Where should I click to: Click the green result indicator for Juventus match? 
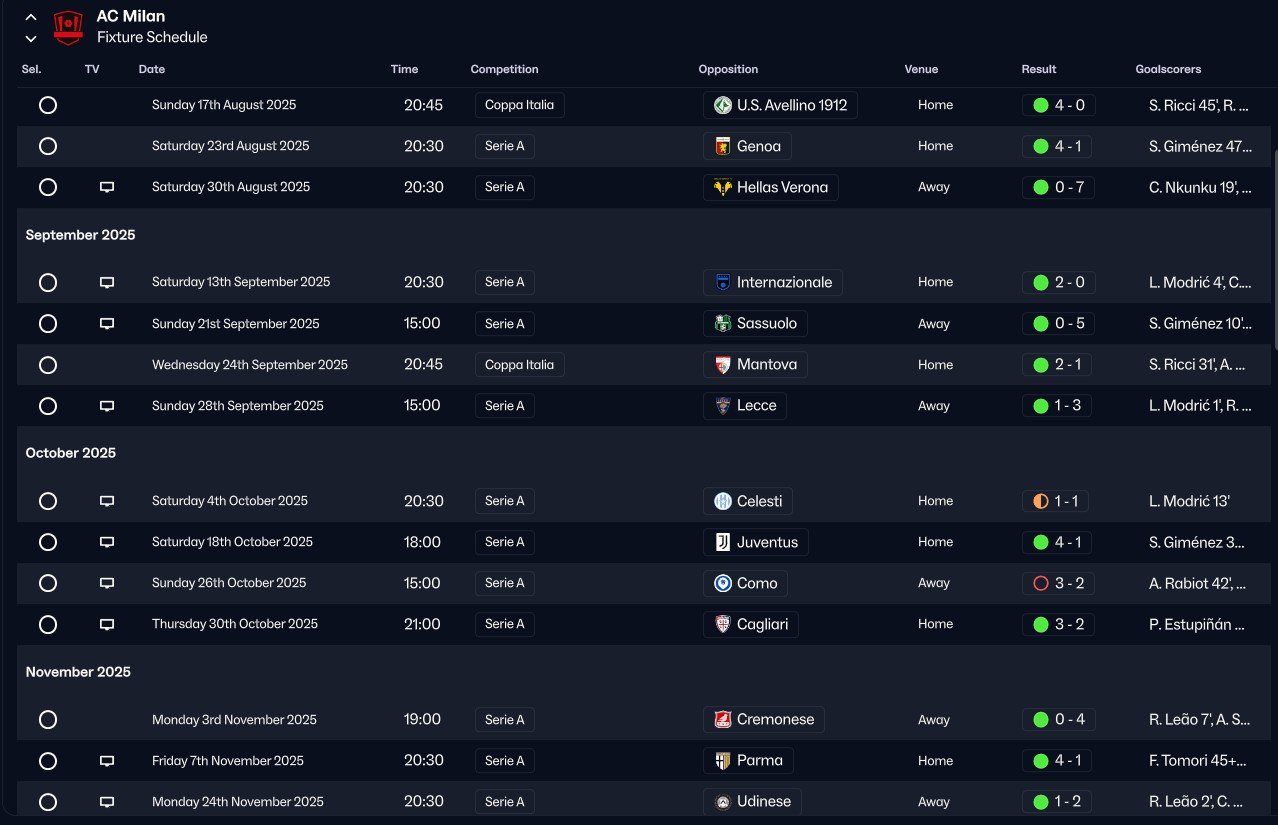[x=1041, y=542]
